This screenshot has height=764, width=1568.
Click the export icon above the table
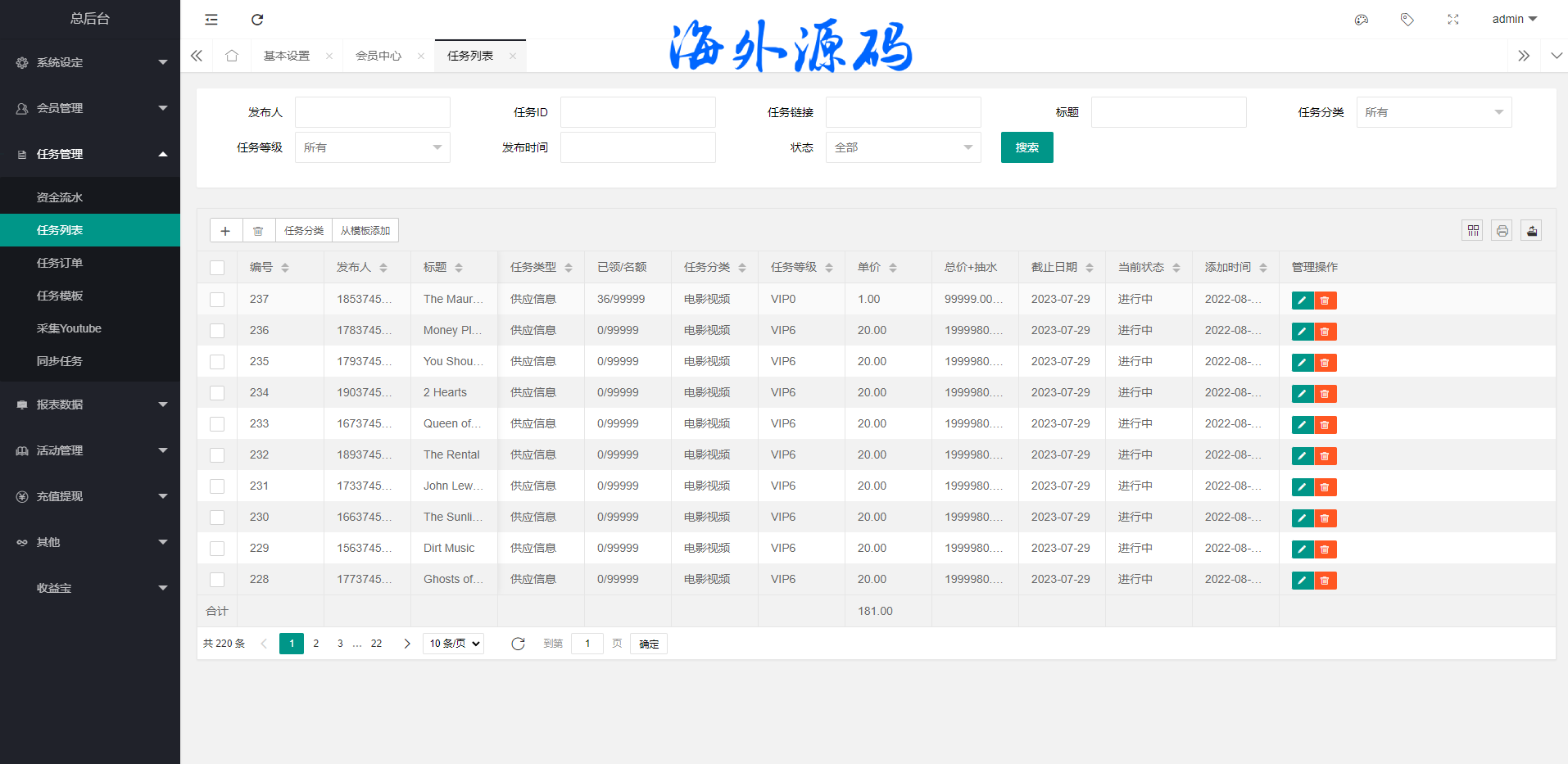[x=1531, y=231]
